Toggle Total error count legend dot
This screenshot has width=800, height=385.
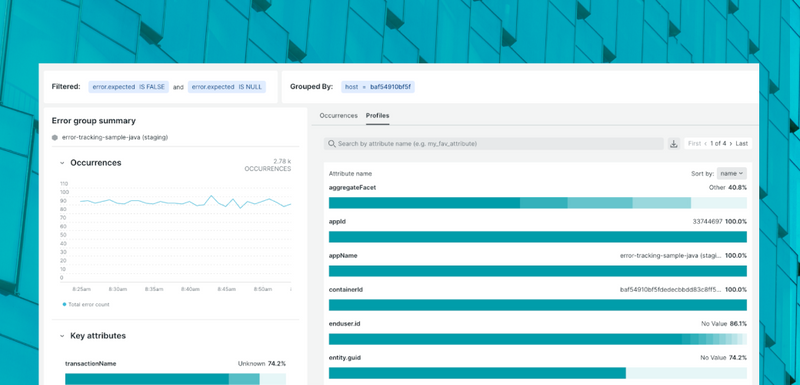[x=64, y=304]
